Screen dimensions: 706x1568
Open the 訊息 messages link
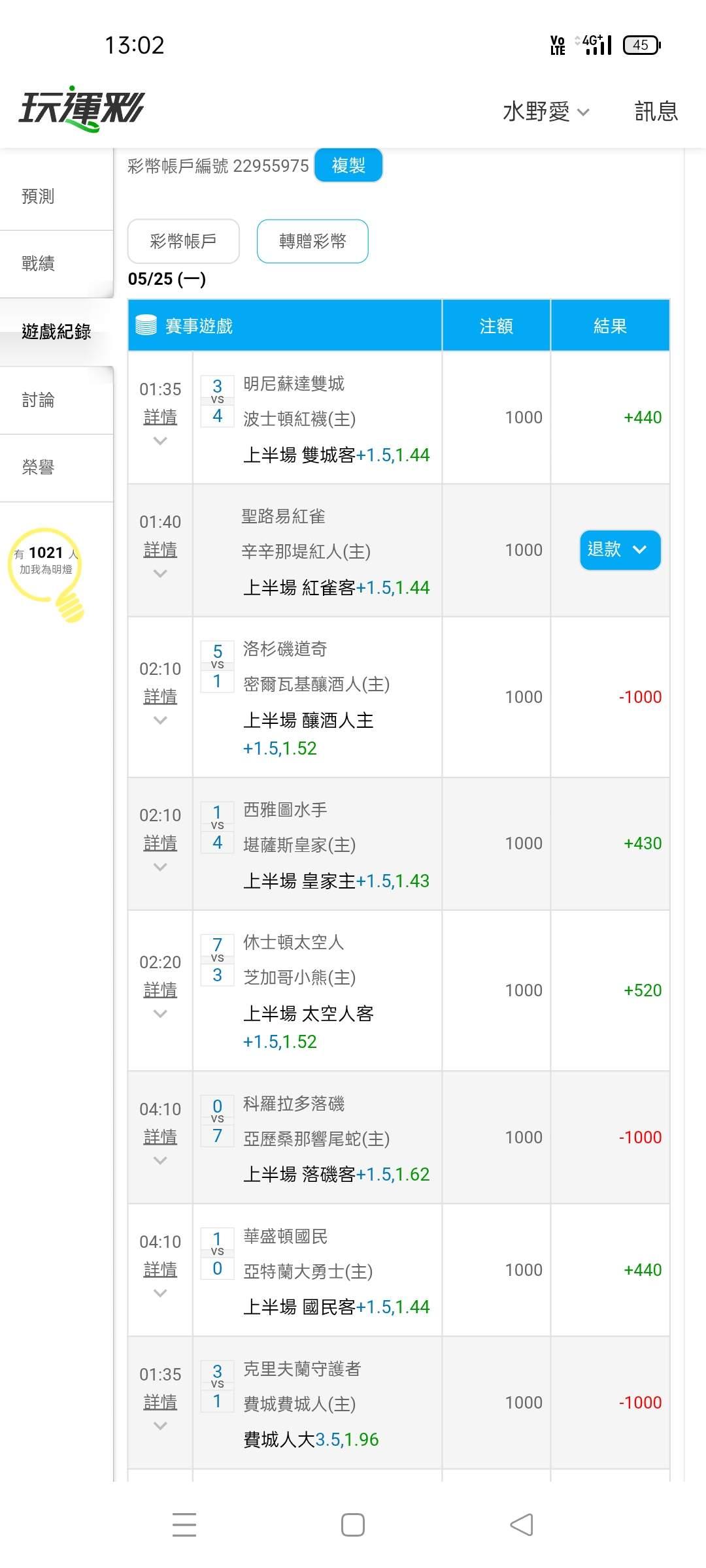656,111
